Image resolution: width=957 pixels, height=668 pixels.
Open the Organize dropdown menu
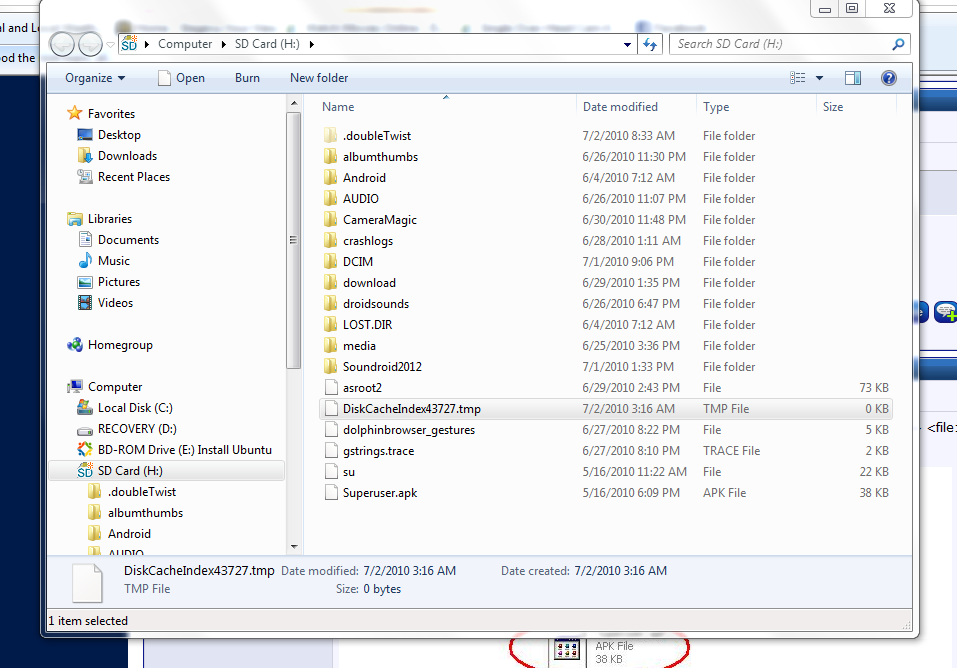[95, 78]
